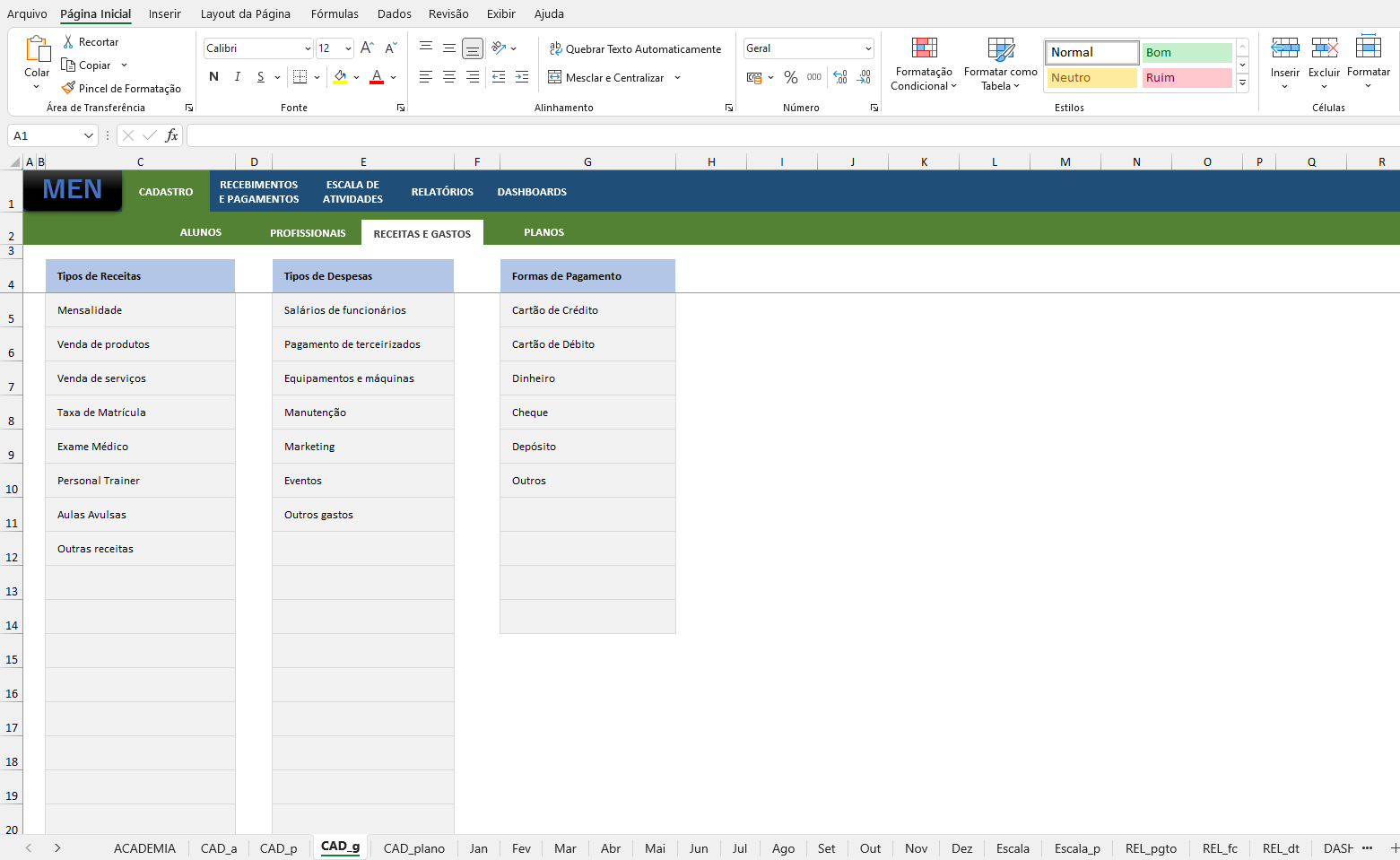Screen dimensions: 1400x860
Task: Expand the Geral number format dropdown
Action: coord(868,48)
